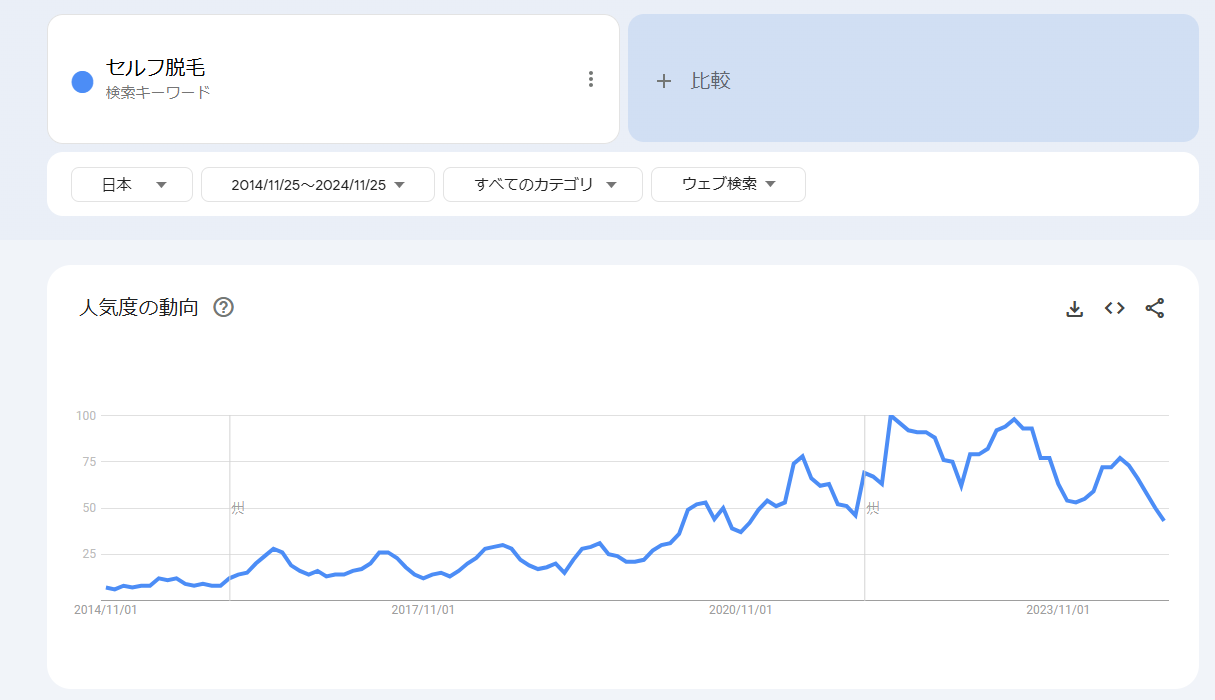Open the 日本 region dropdown
The height and width of the screenshot is (700, 1215).
tap(131, 184)
